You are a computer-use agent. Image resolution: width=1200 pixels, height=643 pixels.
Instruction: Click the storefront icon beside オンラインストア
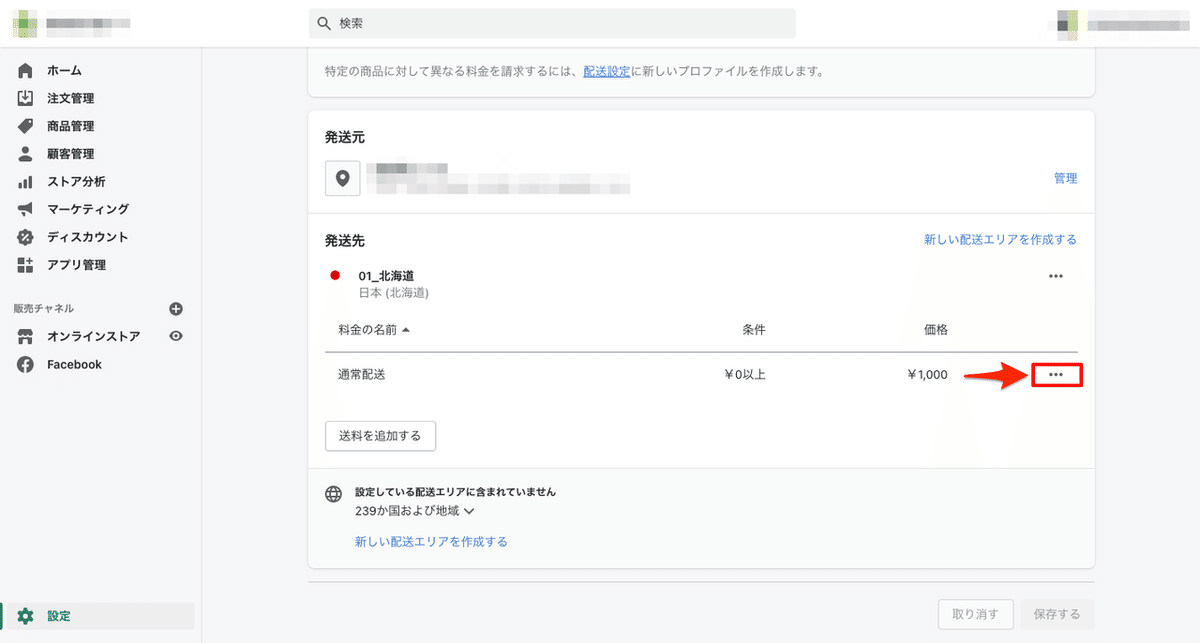click(x=26, y=337)
